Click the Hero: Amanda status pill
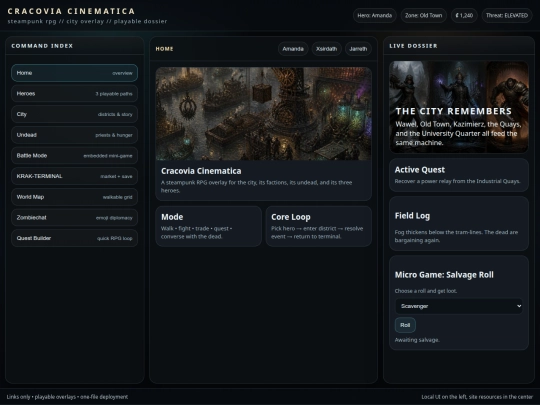Viewport: 540px width, 405px height. (x=374, y=15)
